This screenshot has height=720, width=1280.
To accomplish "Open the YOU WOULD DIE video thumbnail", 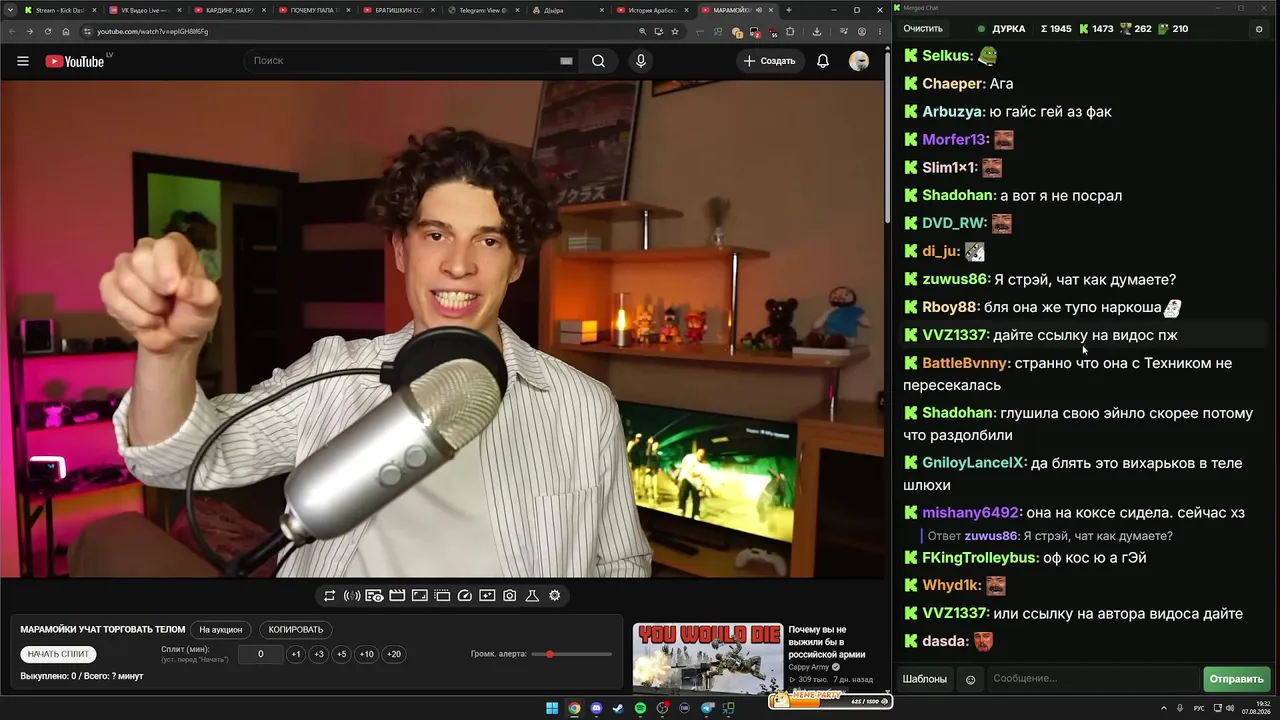I will [708, 658].
